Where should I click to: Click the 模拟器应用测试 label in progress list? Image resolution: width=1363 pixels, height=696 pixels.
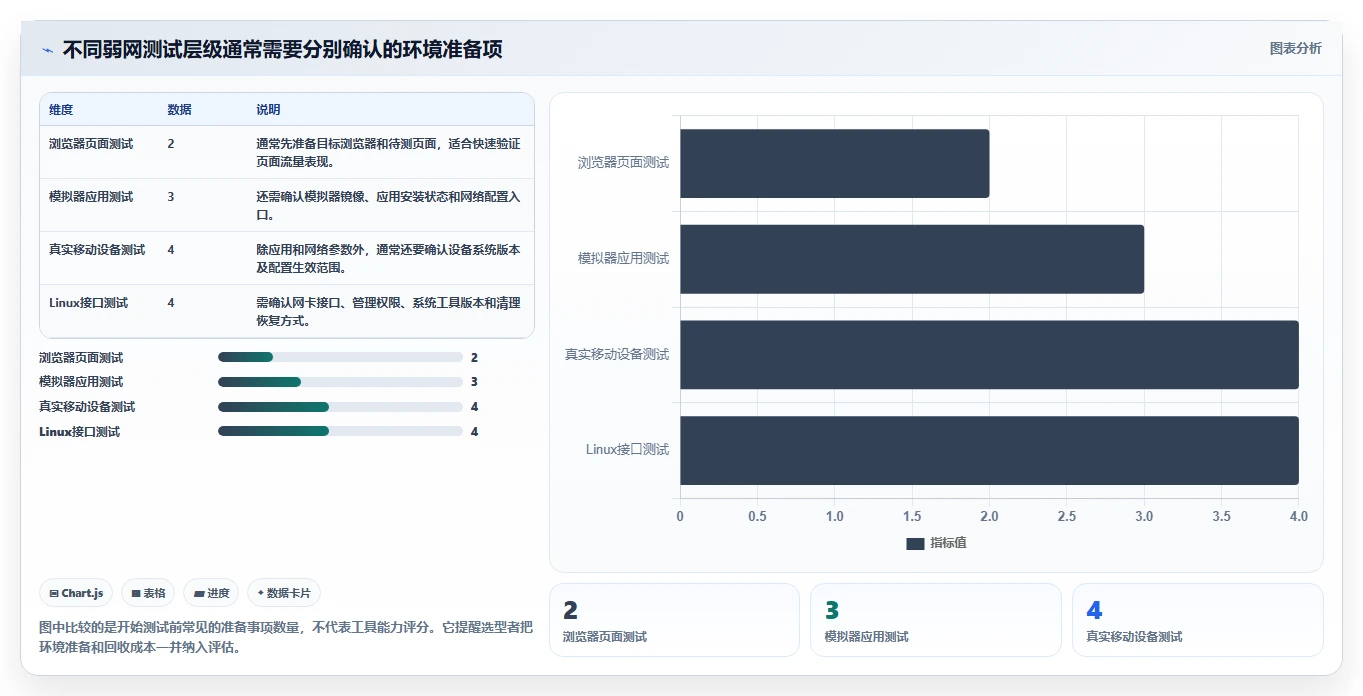81,382
